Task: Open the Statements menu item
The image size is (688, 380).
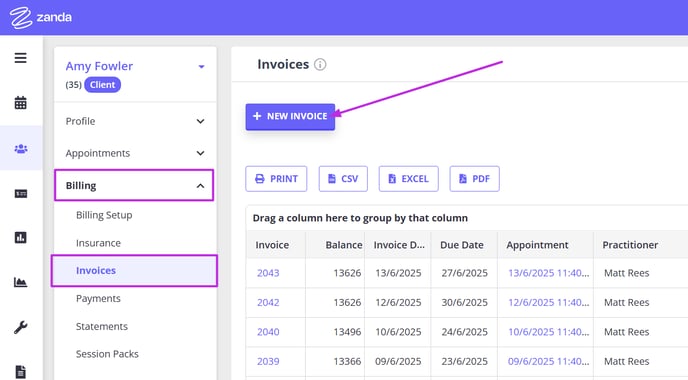Action: click(102, 326)
